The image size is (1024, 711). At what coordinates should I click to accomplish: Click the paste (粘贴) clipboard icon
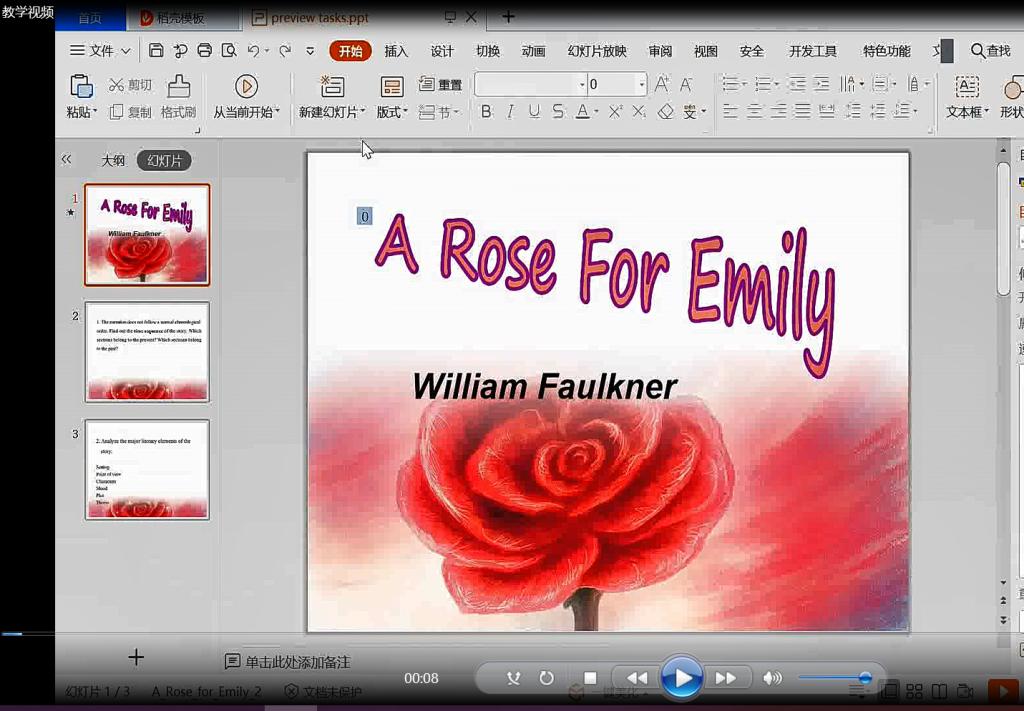point(80,87)
